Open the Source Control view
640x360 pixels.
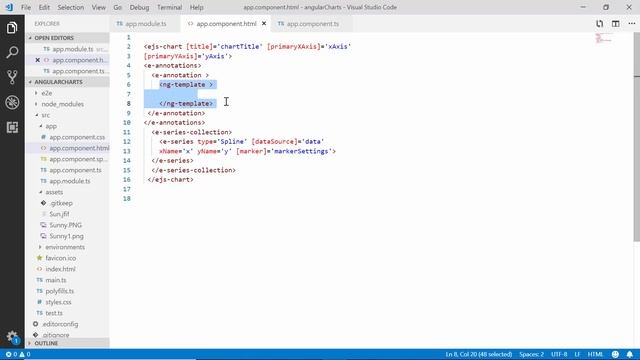click(x=12, y=77)
